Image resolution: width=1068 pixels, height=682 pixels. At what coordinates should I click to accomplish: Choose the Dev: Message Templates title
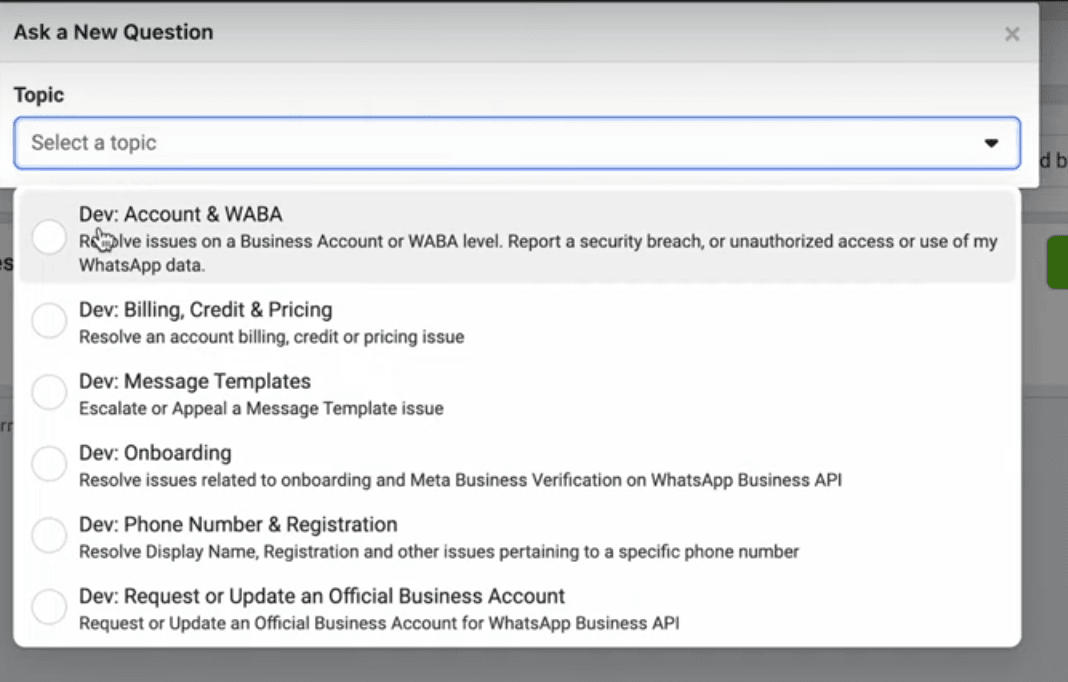[x=195, y=382]
